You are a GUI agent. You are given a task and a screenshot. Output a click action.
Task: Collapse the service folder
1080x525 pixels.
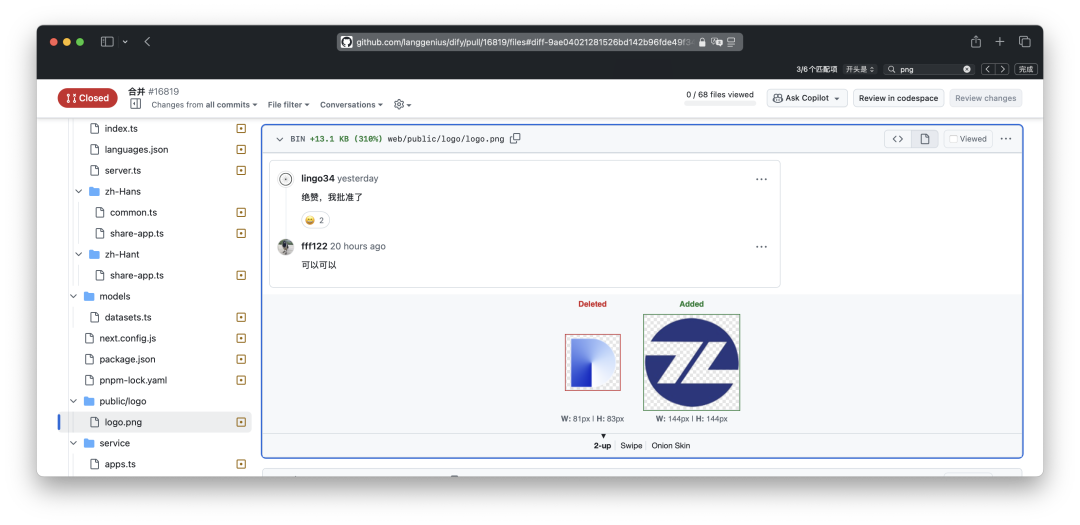click(73, 443)
